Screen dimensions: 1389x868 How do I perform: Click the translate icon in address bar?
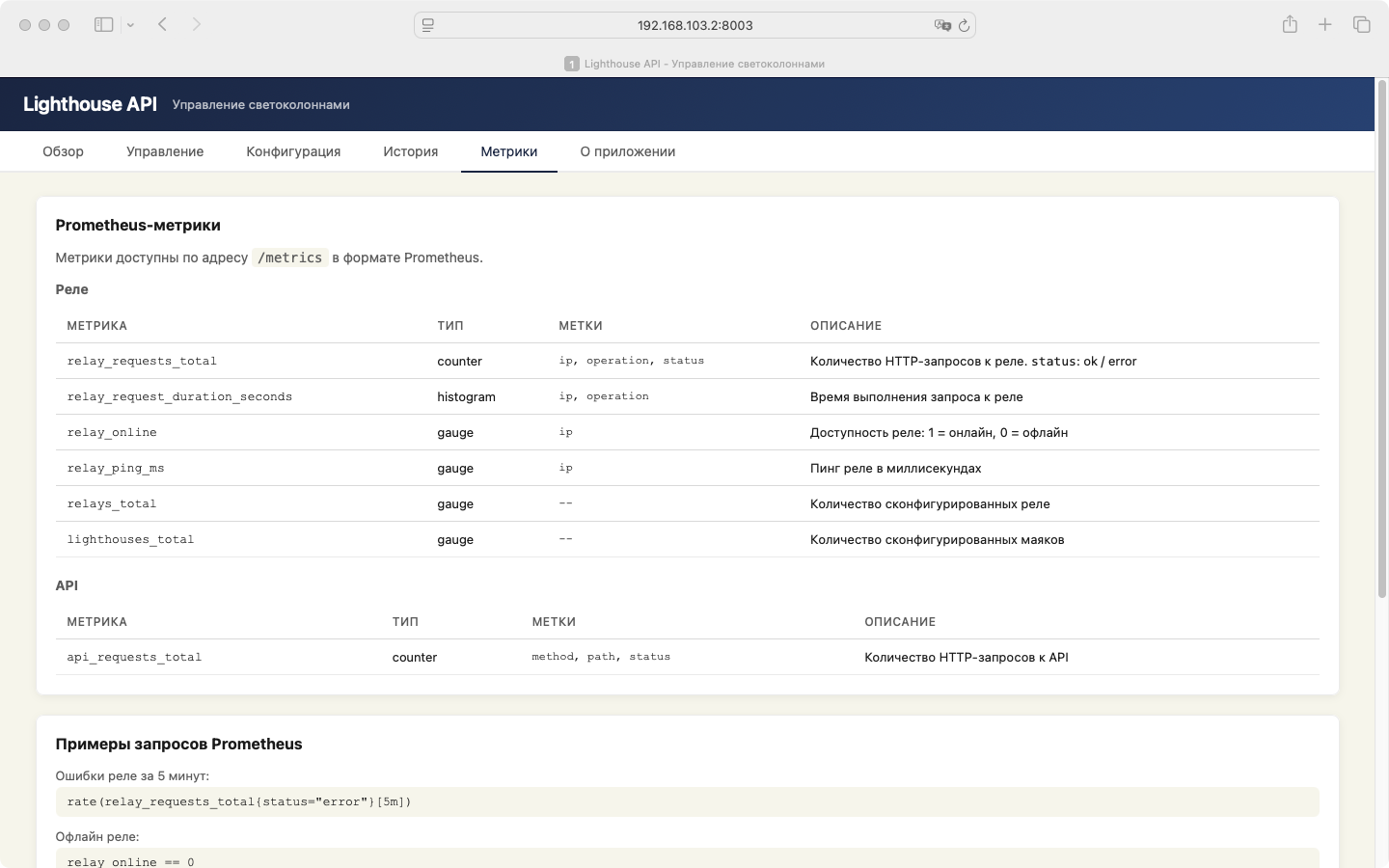tap(941, 25)
